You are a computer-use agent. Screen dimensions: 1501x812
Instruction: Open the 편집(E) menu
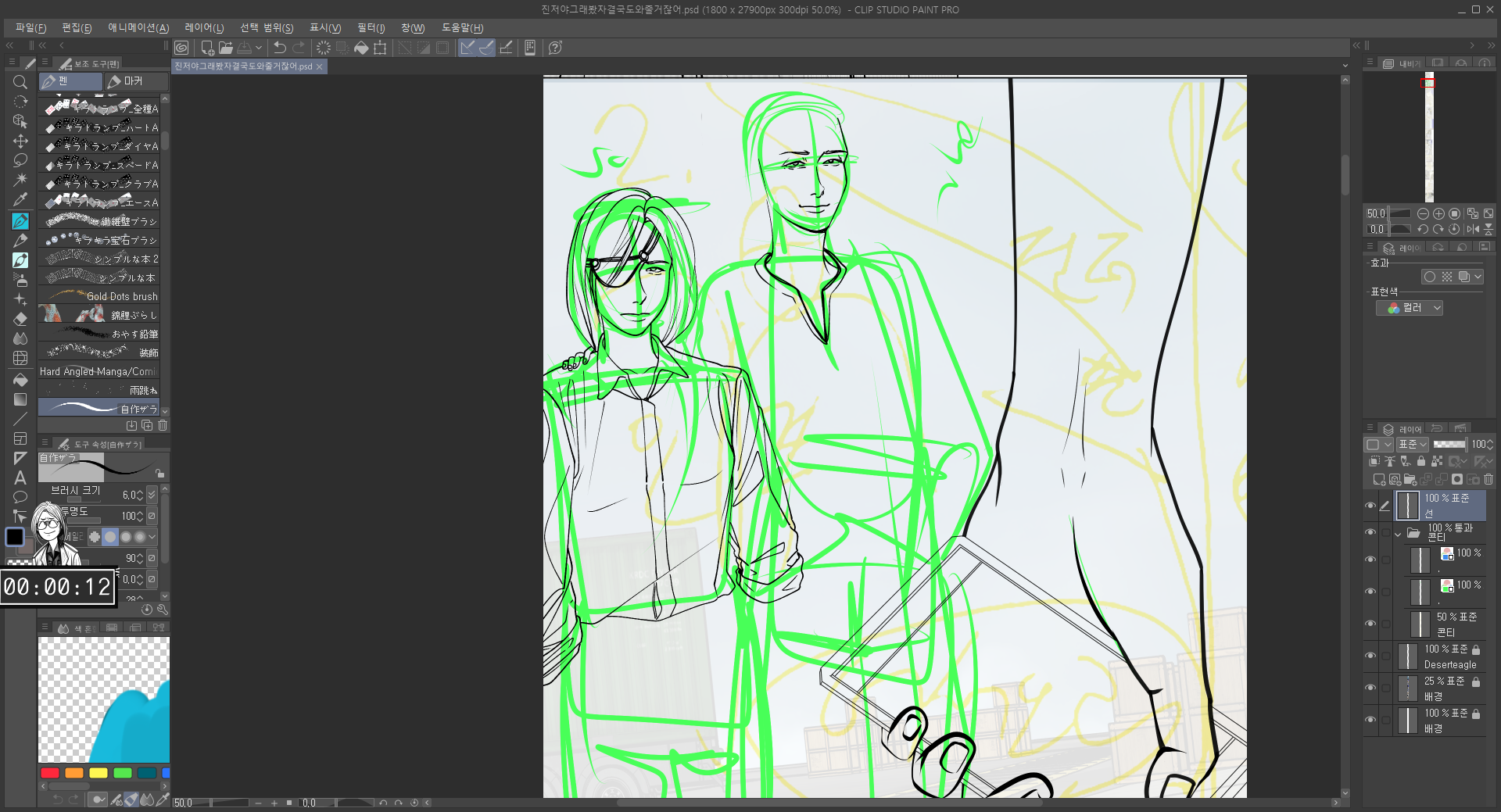coord(77,28)
